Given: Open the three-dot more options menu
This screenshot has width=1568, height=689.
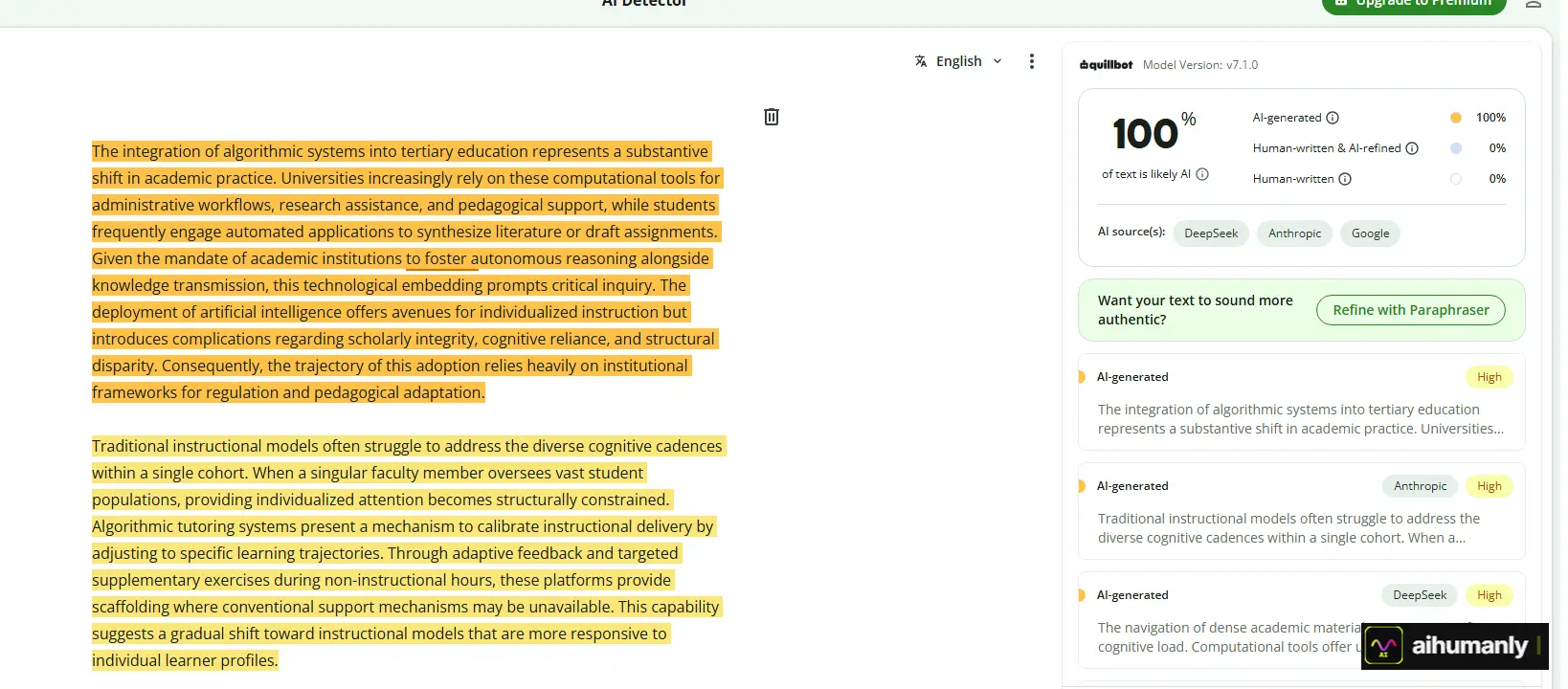Looking at the screenshot, I should click(1031, 61).
